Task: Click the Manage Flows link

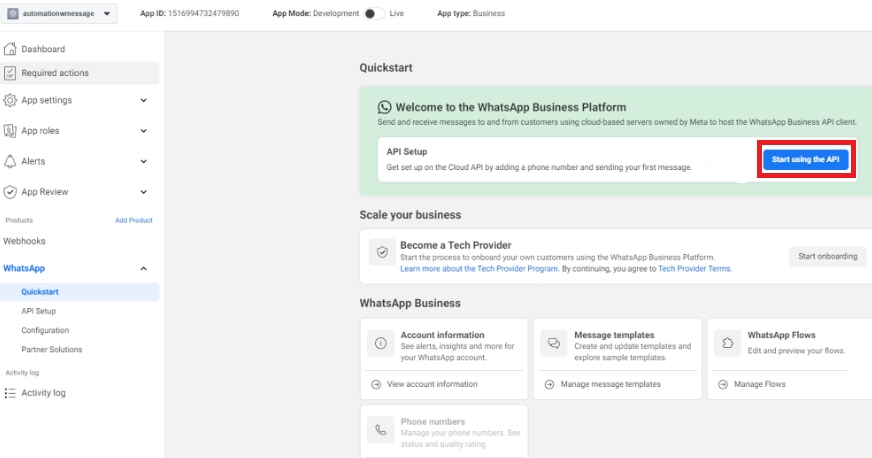Action: [x=760, y=384]
